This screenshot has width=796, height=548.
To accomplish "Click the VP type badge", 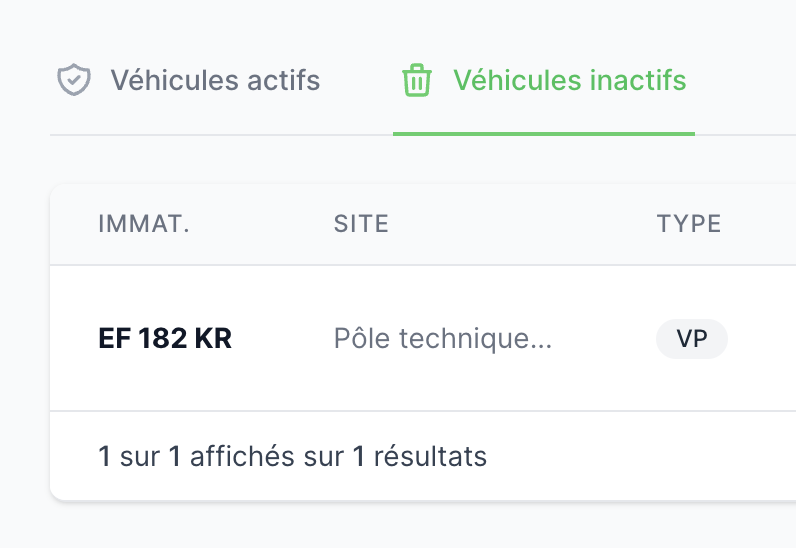I will [692, 339].
